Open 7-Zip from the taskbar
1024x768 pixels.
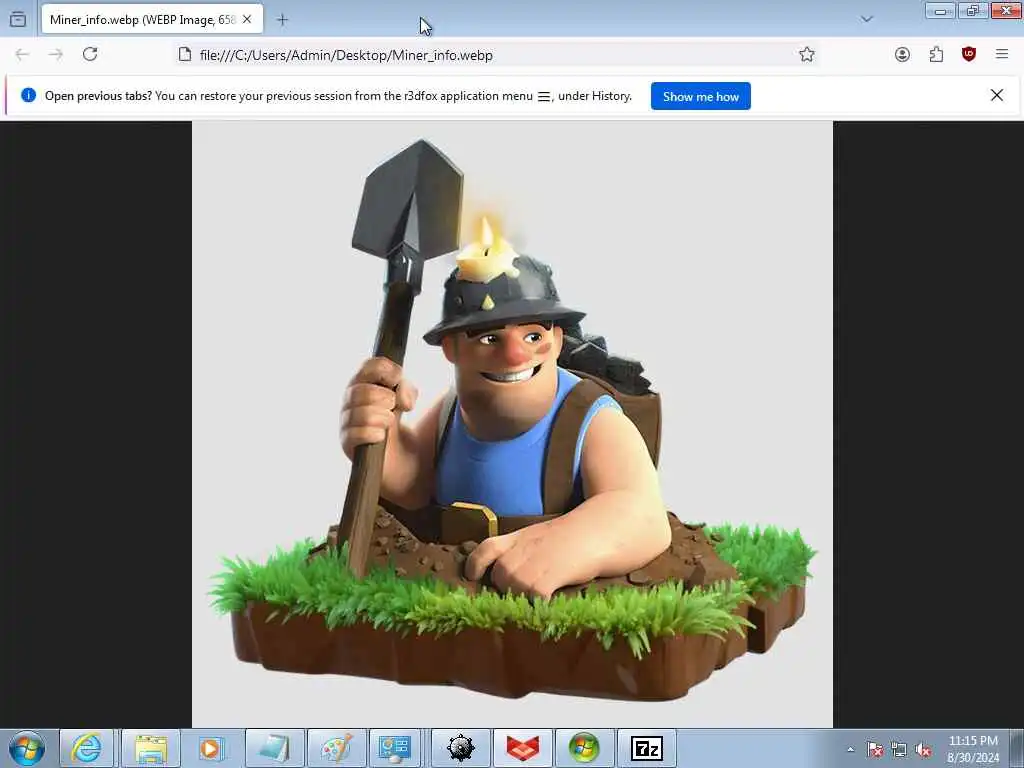(x=647, y=748)
